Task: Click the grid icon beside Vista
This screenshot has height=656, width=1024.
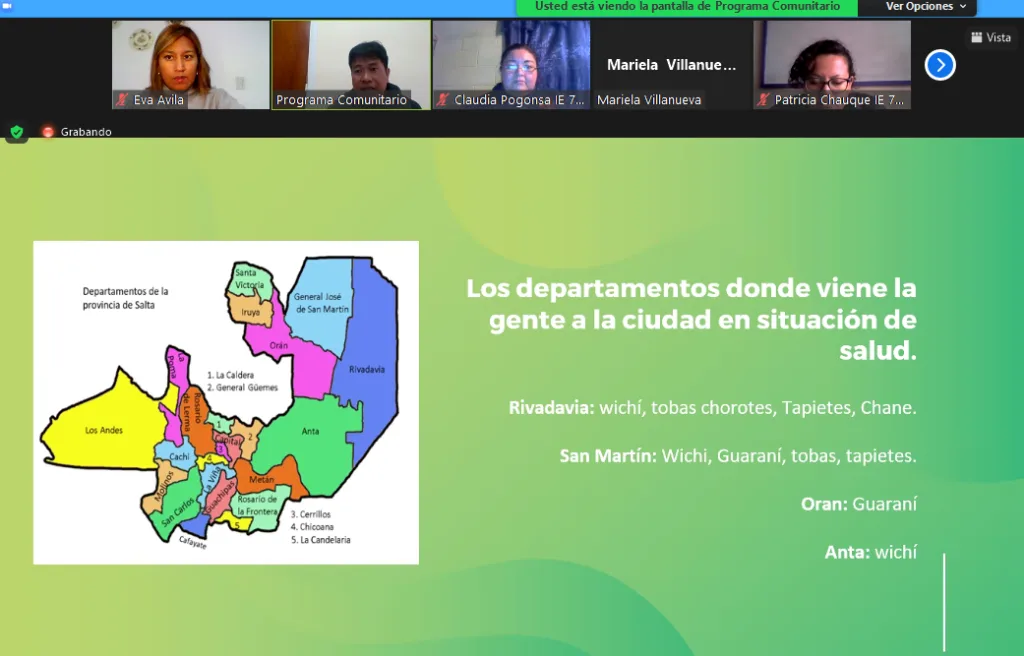Action: tap(977, 37)
